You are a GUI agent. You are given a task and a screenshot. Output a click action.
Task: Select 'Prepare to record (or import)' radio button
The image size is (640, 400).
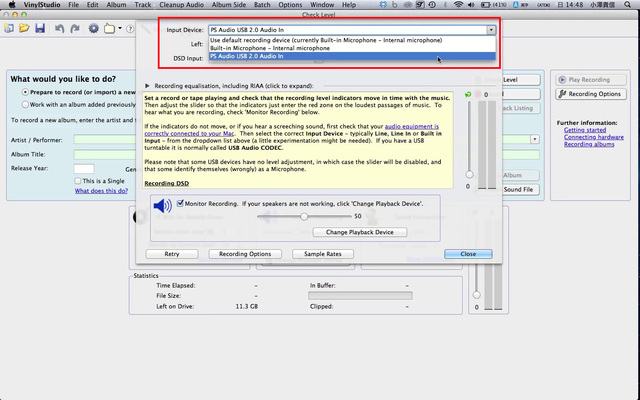[x=25, y=92]
